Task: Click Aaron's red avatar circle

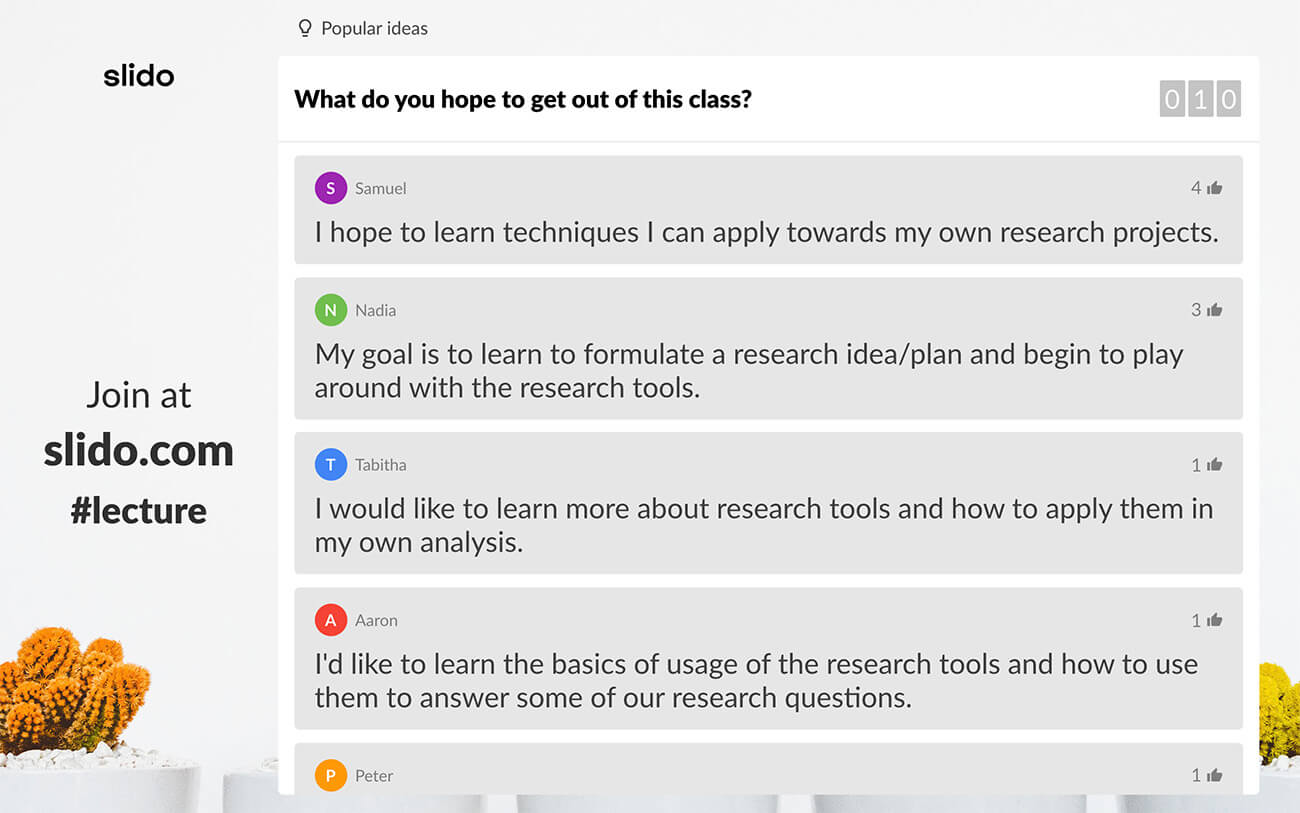Action: (x=331, y=621)
